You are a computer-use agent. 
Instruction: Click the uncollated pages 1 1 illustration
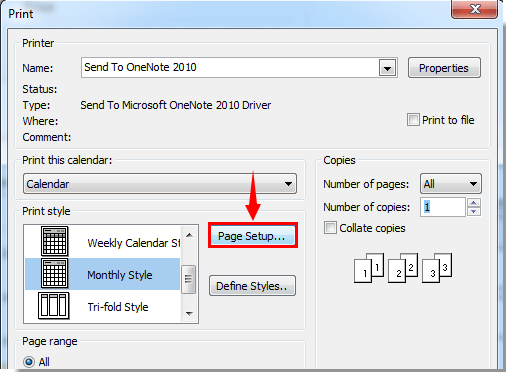click(369, 268)
